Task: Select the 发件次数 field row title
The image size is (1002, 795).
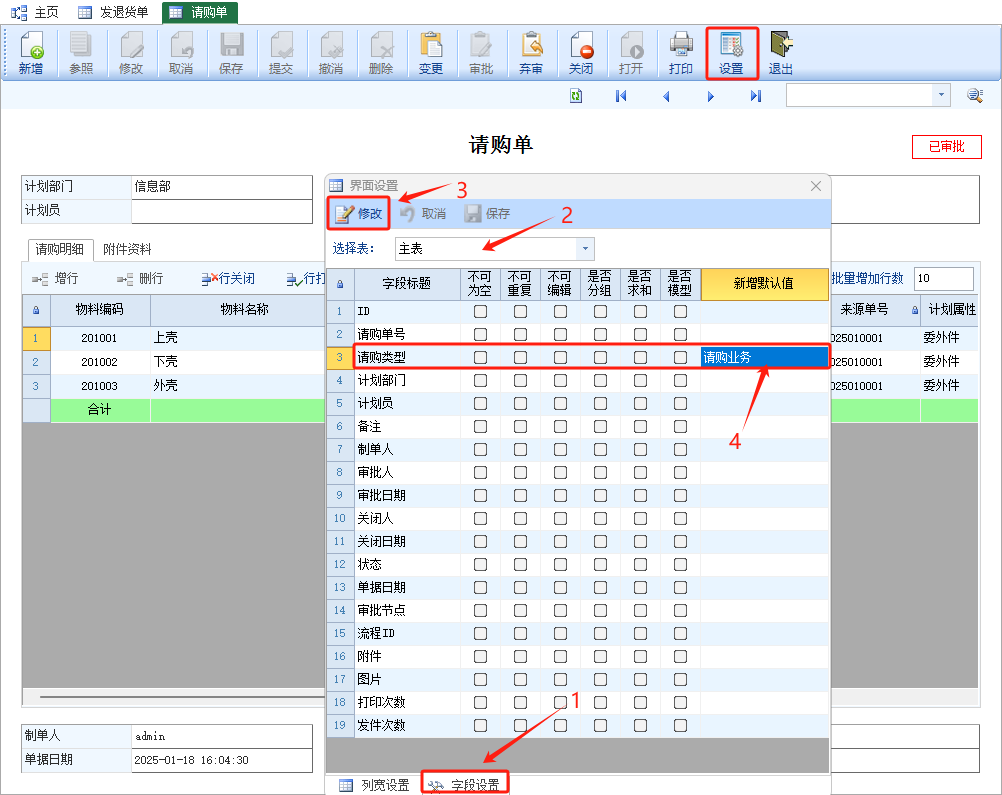Action: click(x=407, y=725)
